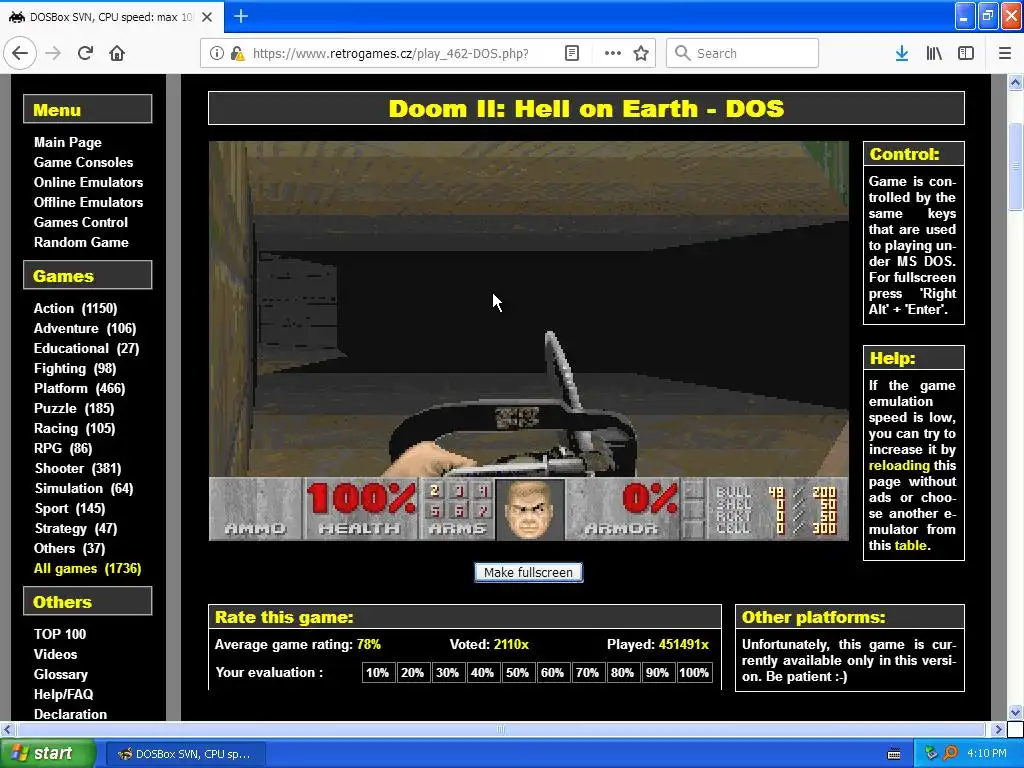This screenshot has height=768, width=1024.
Task: Rate the game 100%
Action: point(694,673)
